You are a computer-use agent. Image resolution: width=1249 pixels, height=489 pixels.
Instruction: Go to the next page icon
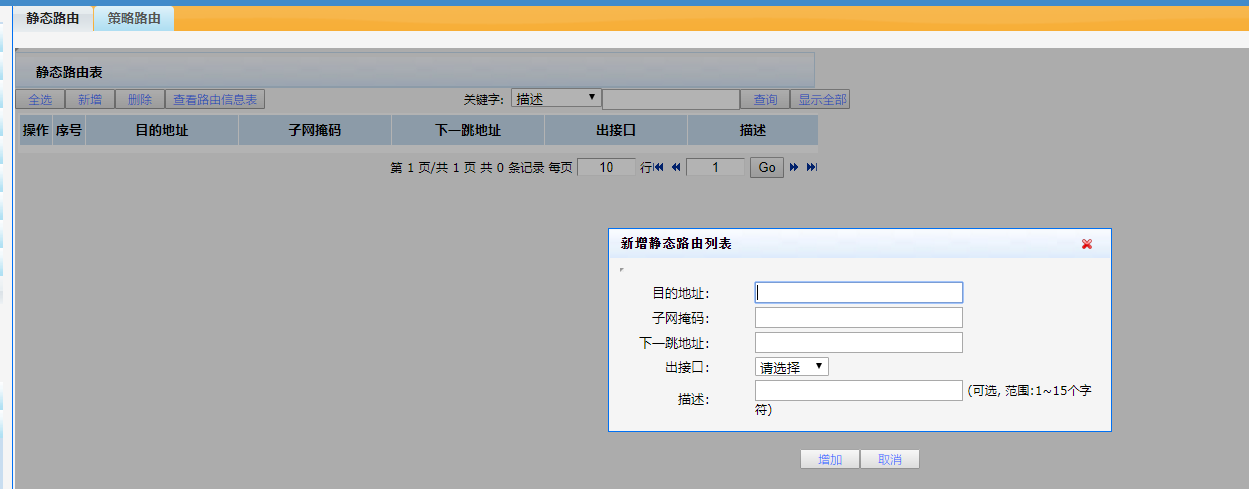click(795, 168)
